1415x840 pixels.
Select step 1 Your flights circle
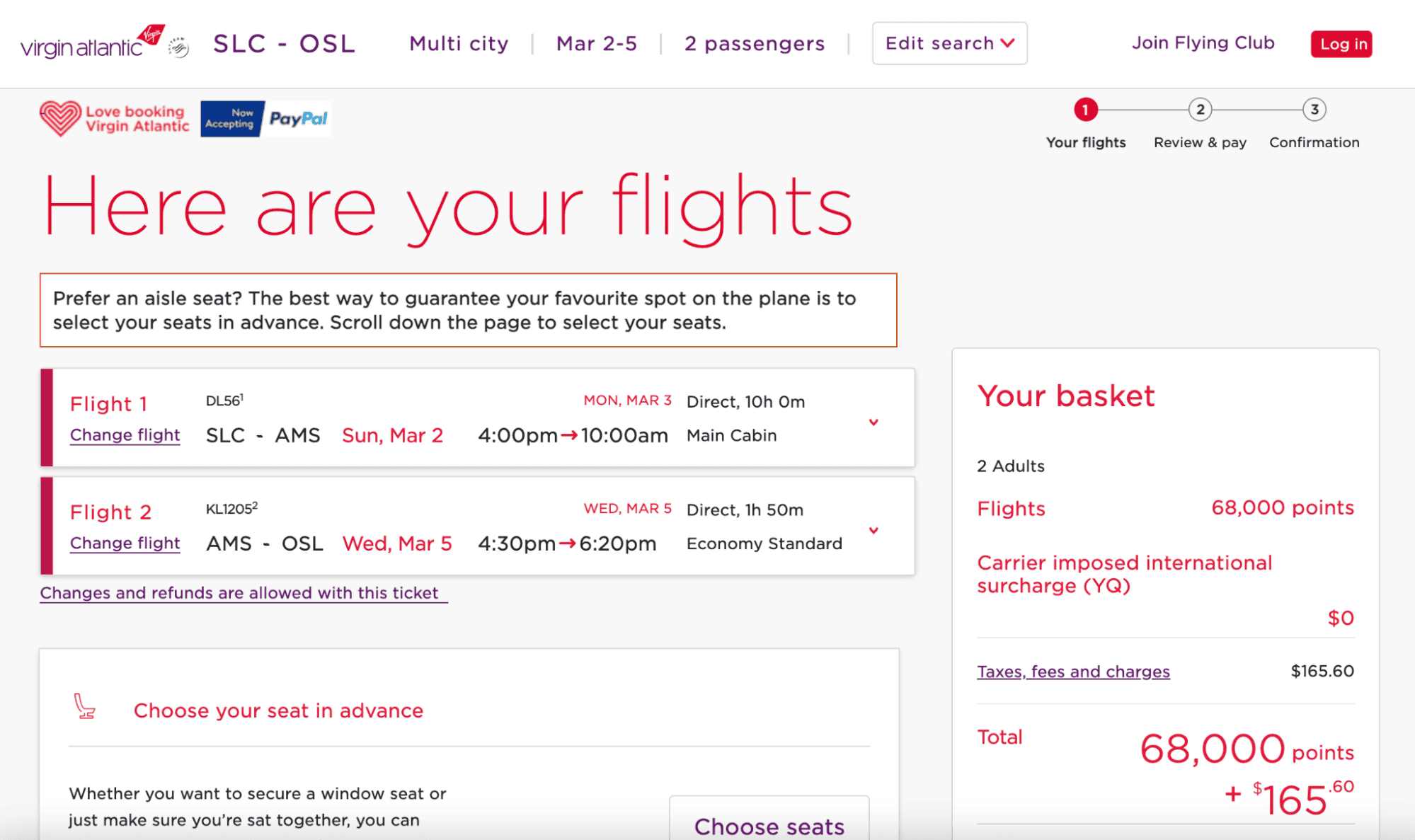[x=1085, y=110]
